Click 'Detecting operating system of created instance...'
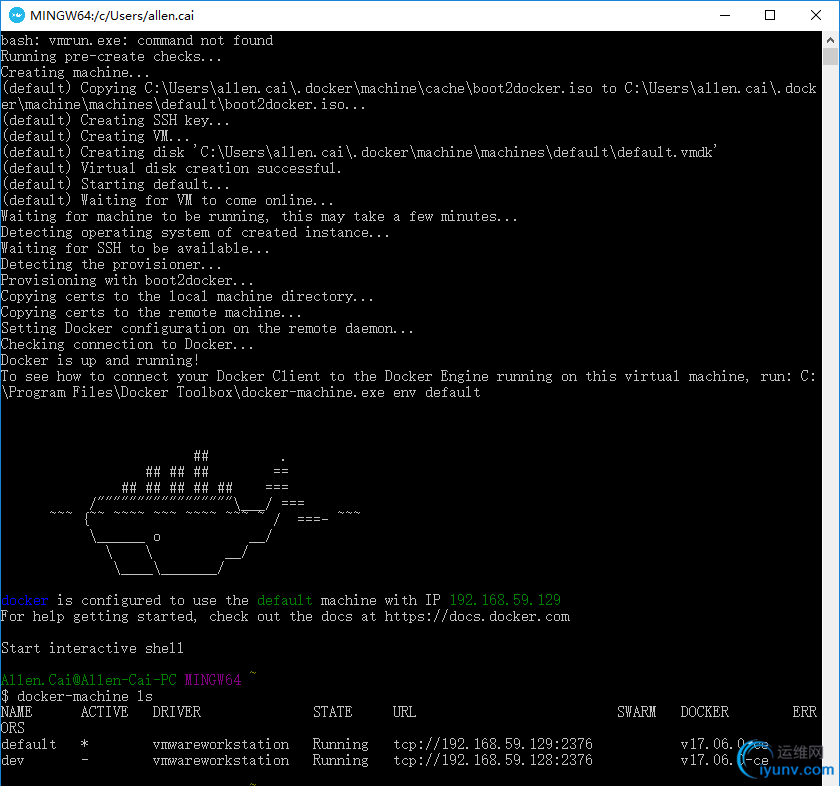 [x=196, y=233]
